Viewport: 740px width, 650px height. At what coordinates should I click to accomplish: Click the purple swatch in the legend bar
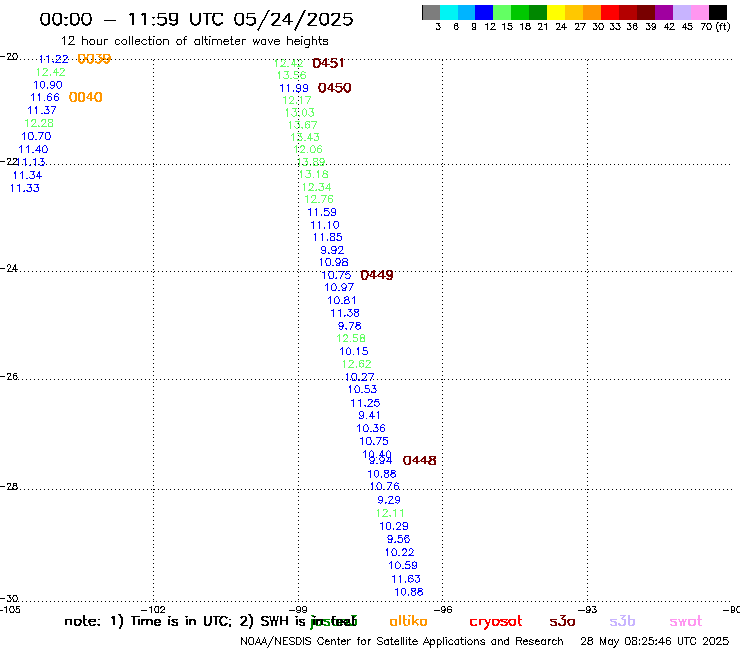click(664, 12)
